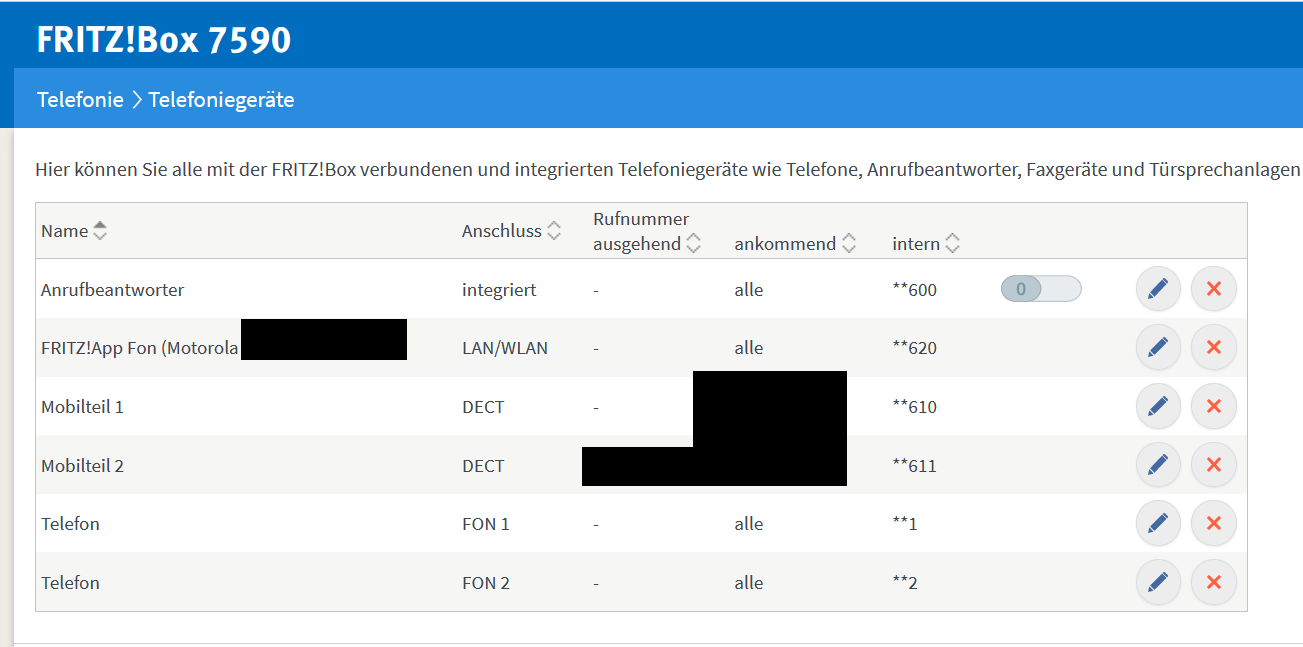This screenshot has height=647, width=1303.
Task: Click the FON 2 connection cell
Action: [x=486, y=582]
